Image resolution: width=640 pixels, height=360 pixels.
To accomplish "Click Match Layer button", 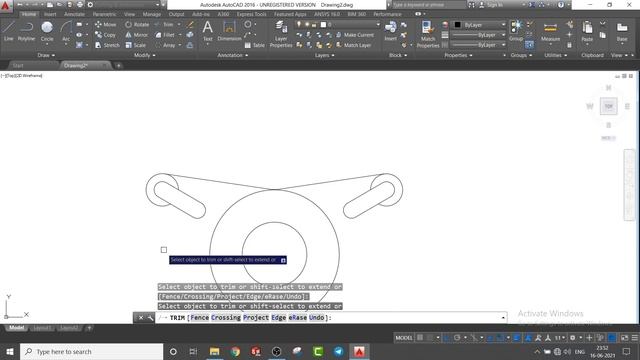I will tap(353, 45).
